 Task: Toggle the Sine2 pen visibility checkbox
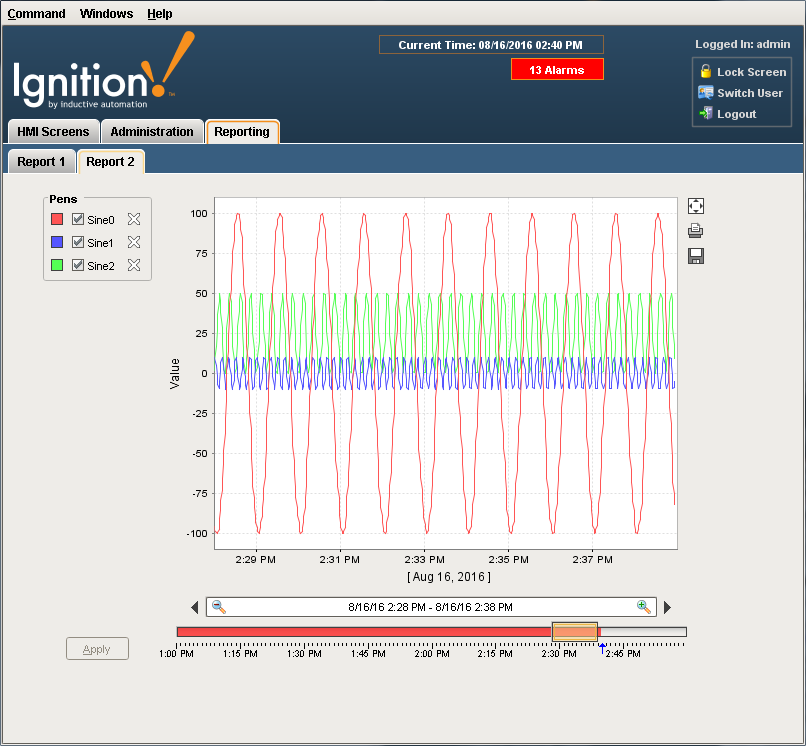[x=77, y=265]
